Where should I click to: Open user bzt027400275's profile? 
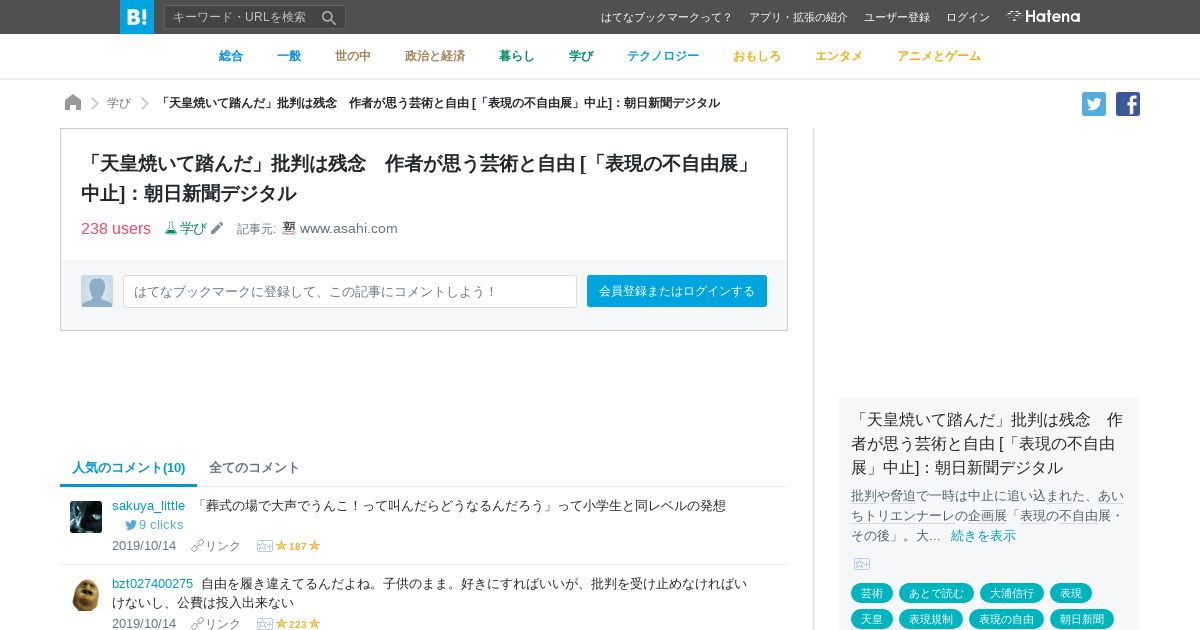tap(152, 583)
